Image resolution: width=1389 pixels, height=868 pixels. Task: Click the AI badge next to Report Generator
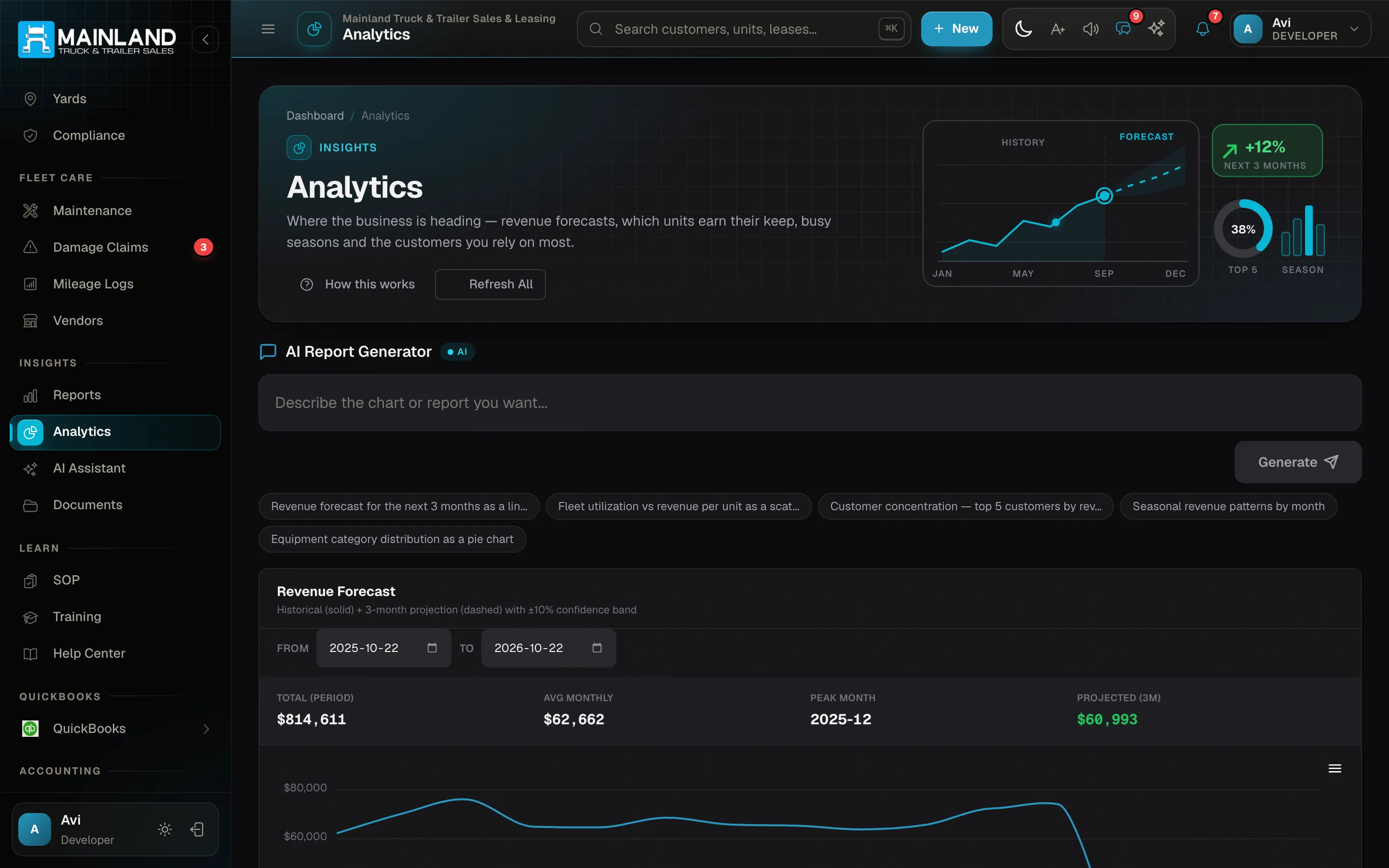[x=457, y=352]
